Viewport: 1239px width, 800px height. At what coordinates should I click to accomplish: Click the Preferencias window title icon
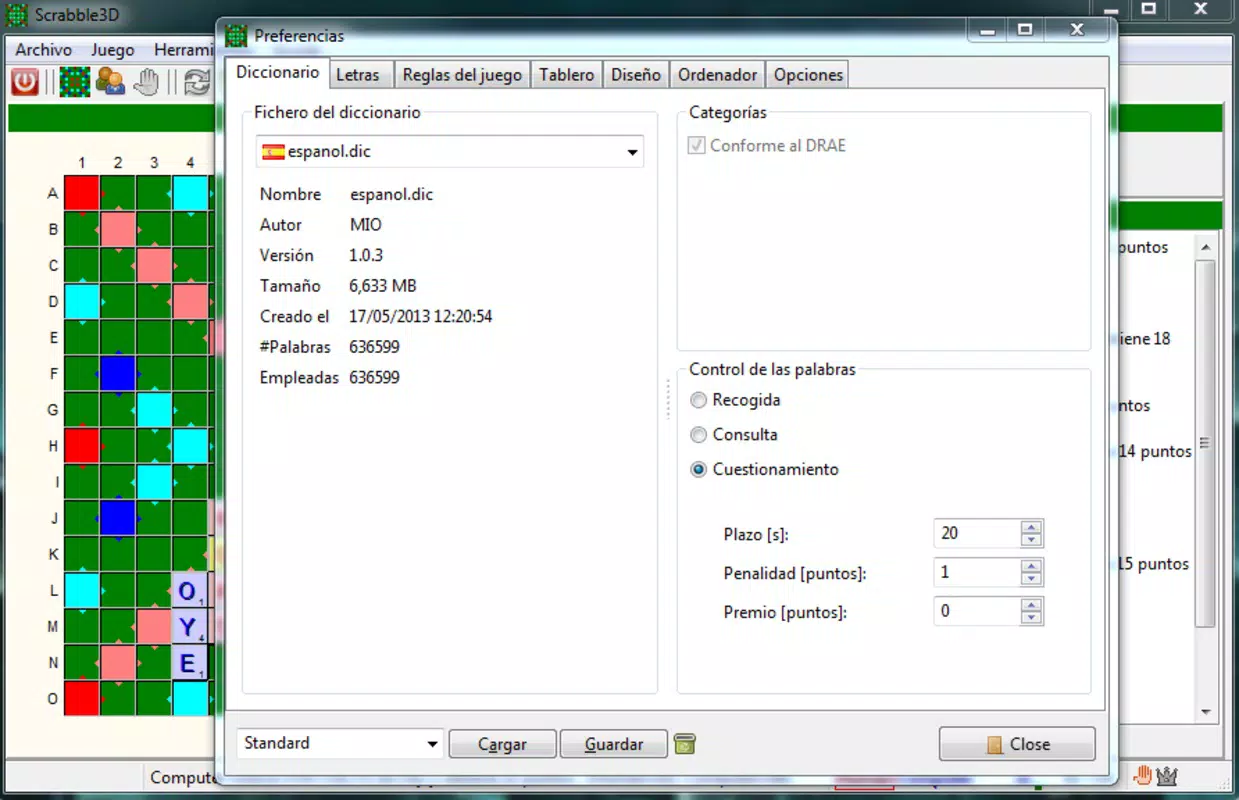point(236,36)
